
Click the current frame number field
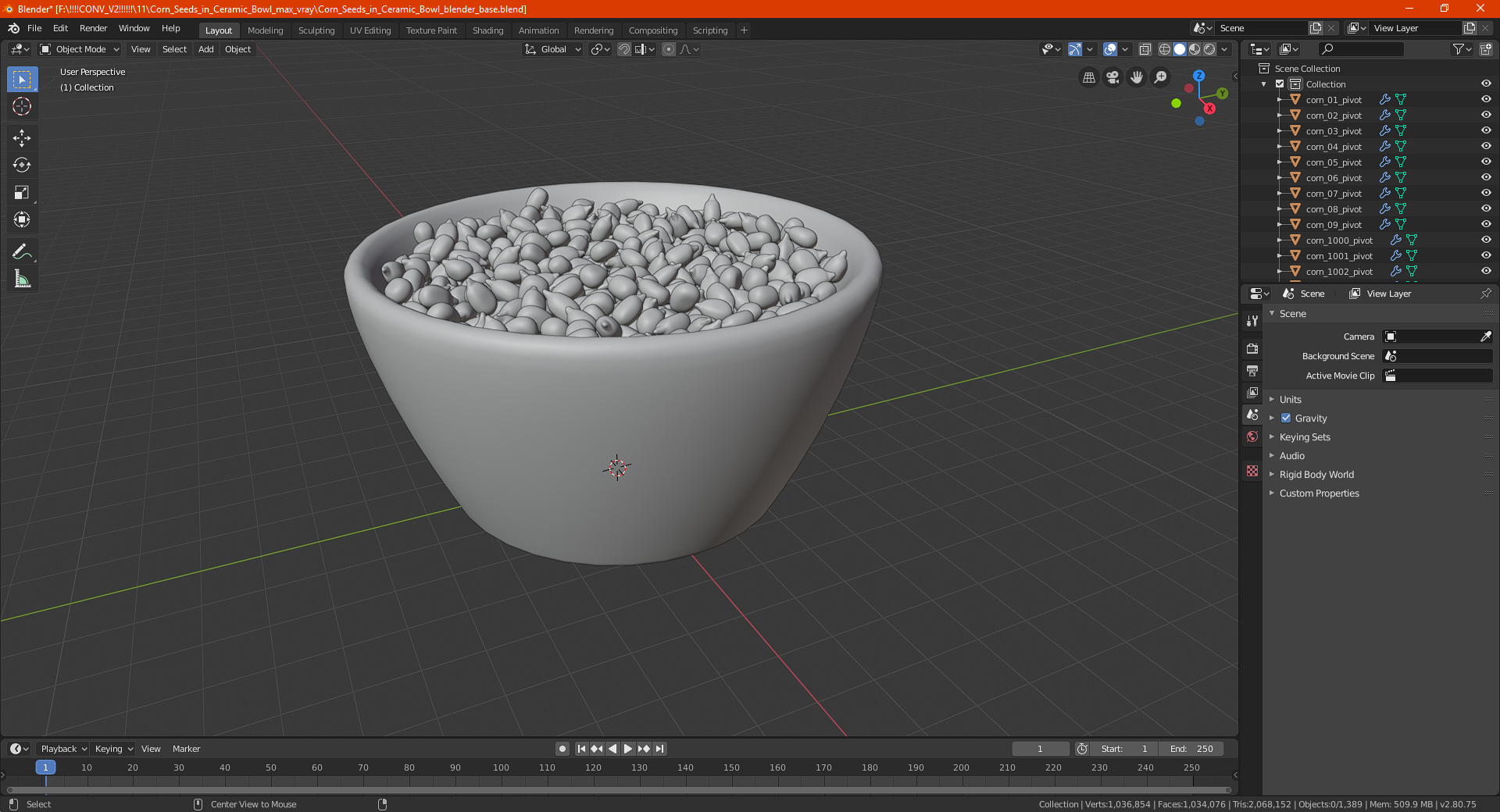1040,749
